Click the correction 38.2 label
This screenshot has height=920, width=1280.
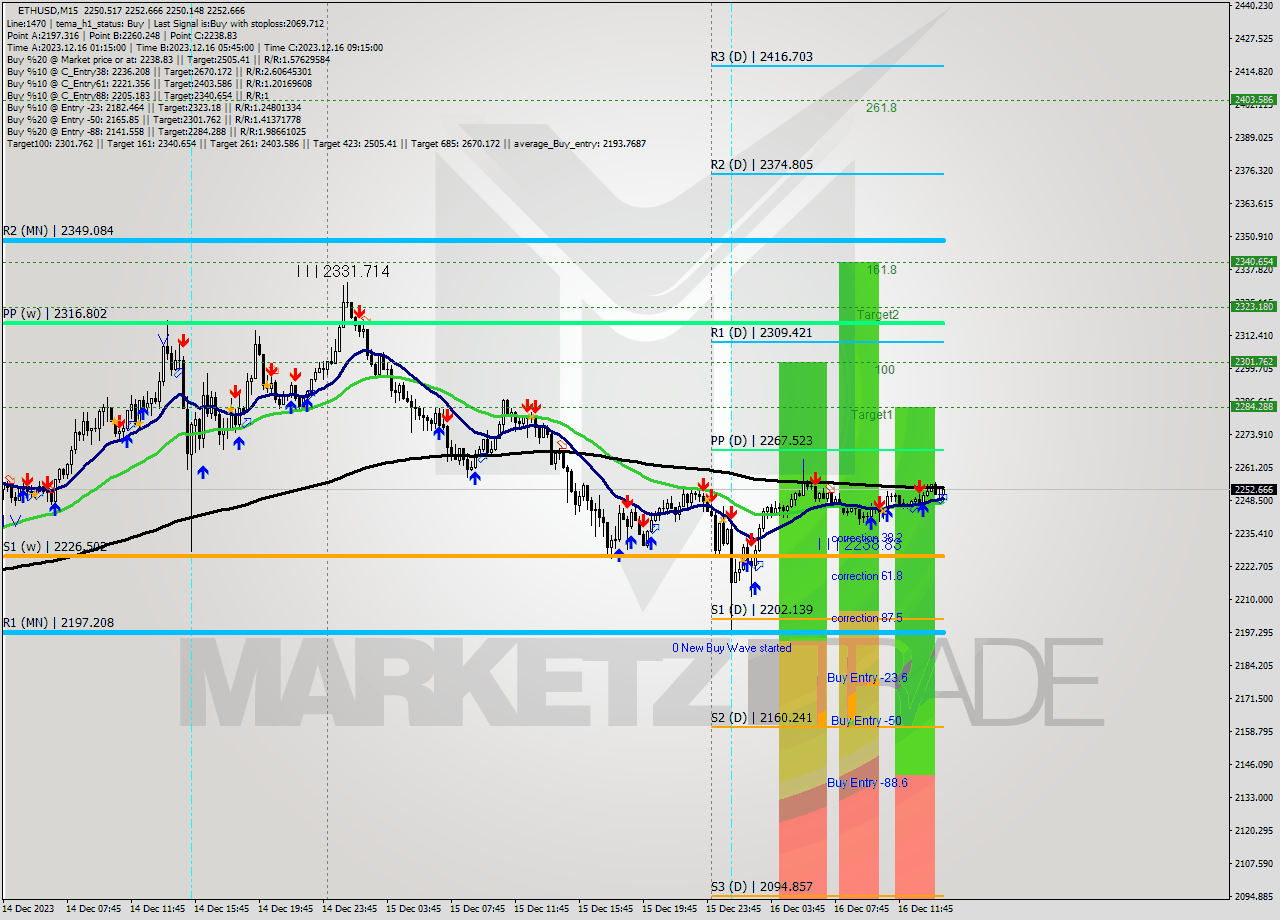867,538
